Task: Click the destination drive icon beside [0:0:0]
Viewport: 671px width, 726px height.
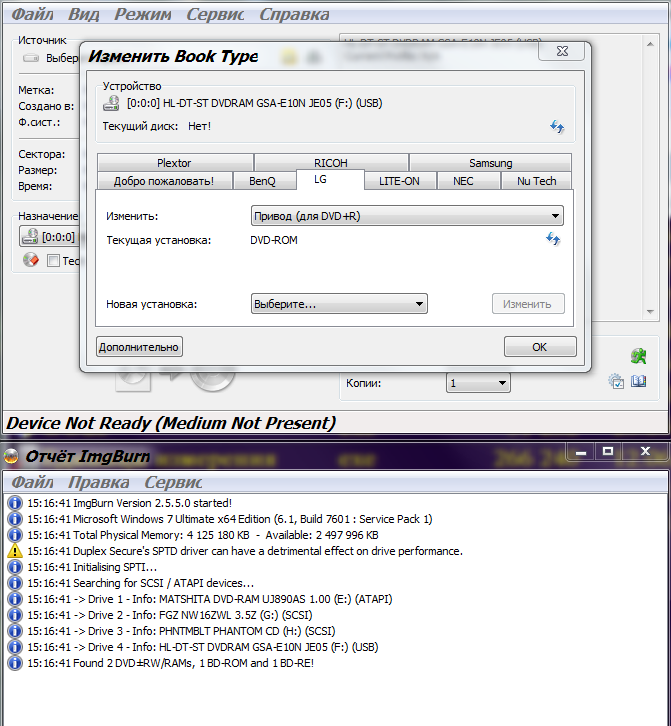Action: pyautogui.click(x=30, y=236)
